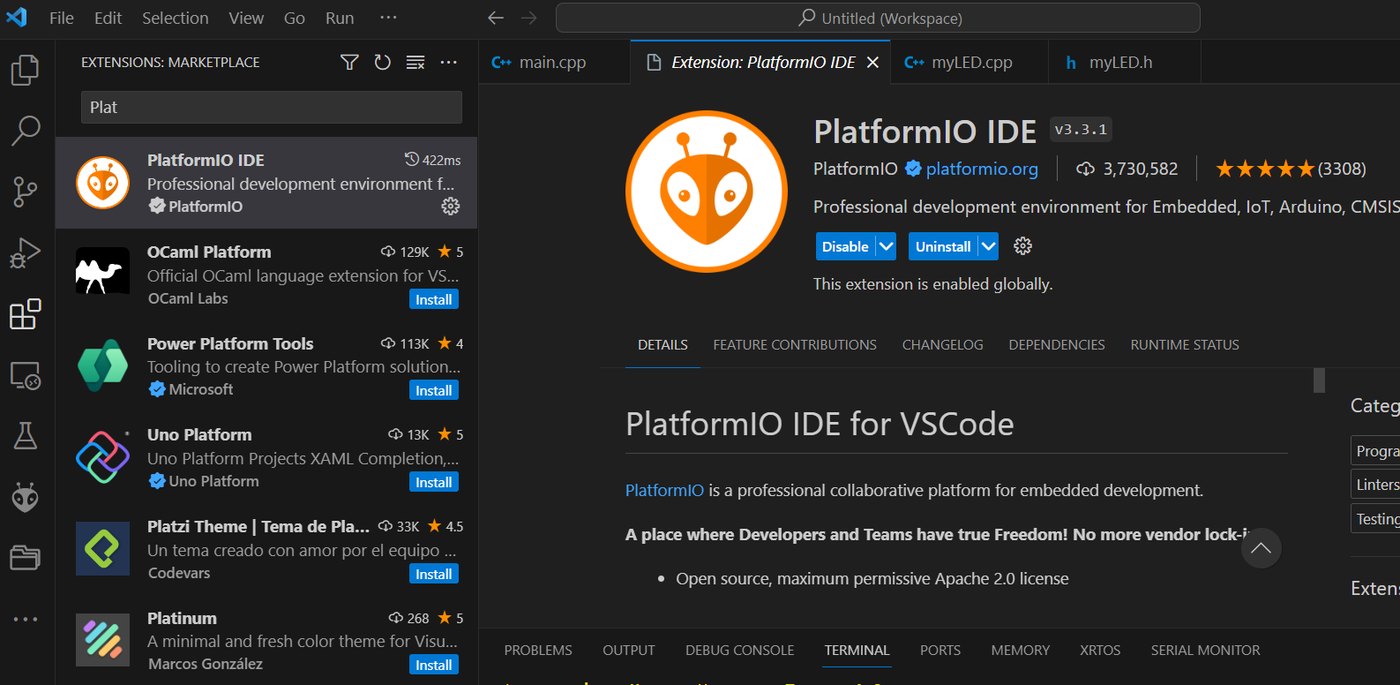Click the Uninstall button
The width and height of the screenshot is (1400, 685).
pyautogui.click(x=943, y=246)
